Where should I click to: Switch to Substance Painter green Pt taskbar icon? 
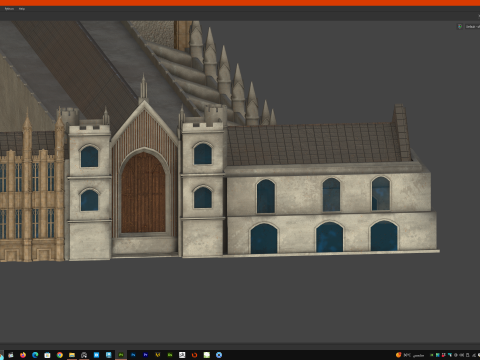pyautogui.click(x=121, y=355)
